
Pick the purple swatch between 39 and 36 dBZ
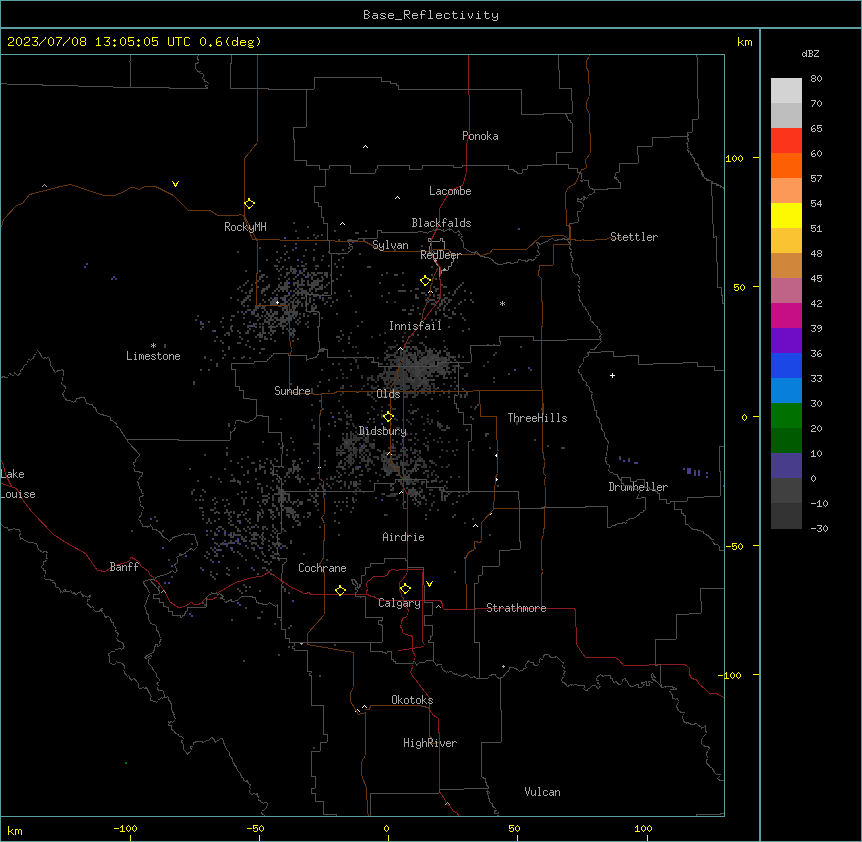[x=786, y=341]
